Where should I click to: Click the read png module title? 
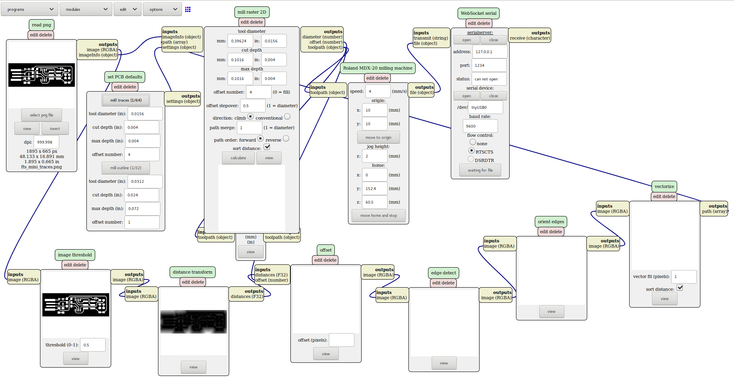tap(41, 25)
